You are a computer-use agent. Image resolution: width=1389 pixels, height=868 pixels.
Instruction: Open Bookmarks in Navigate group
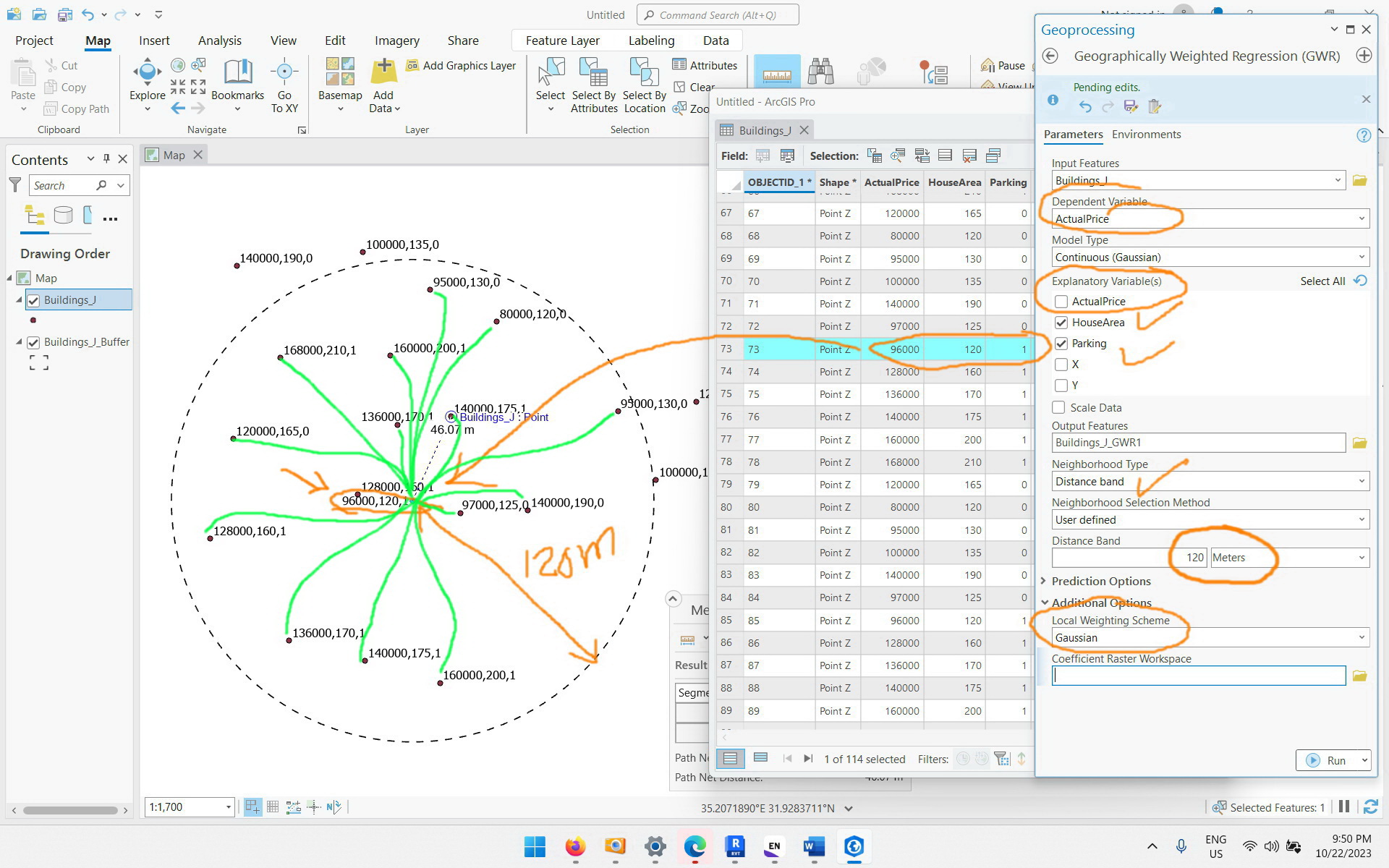[237, 80]
